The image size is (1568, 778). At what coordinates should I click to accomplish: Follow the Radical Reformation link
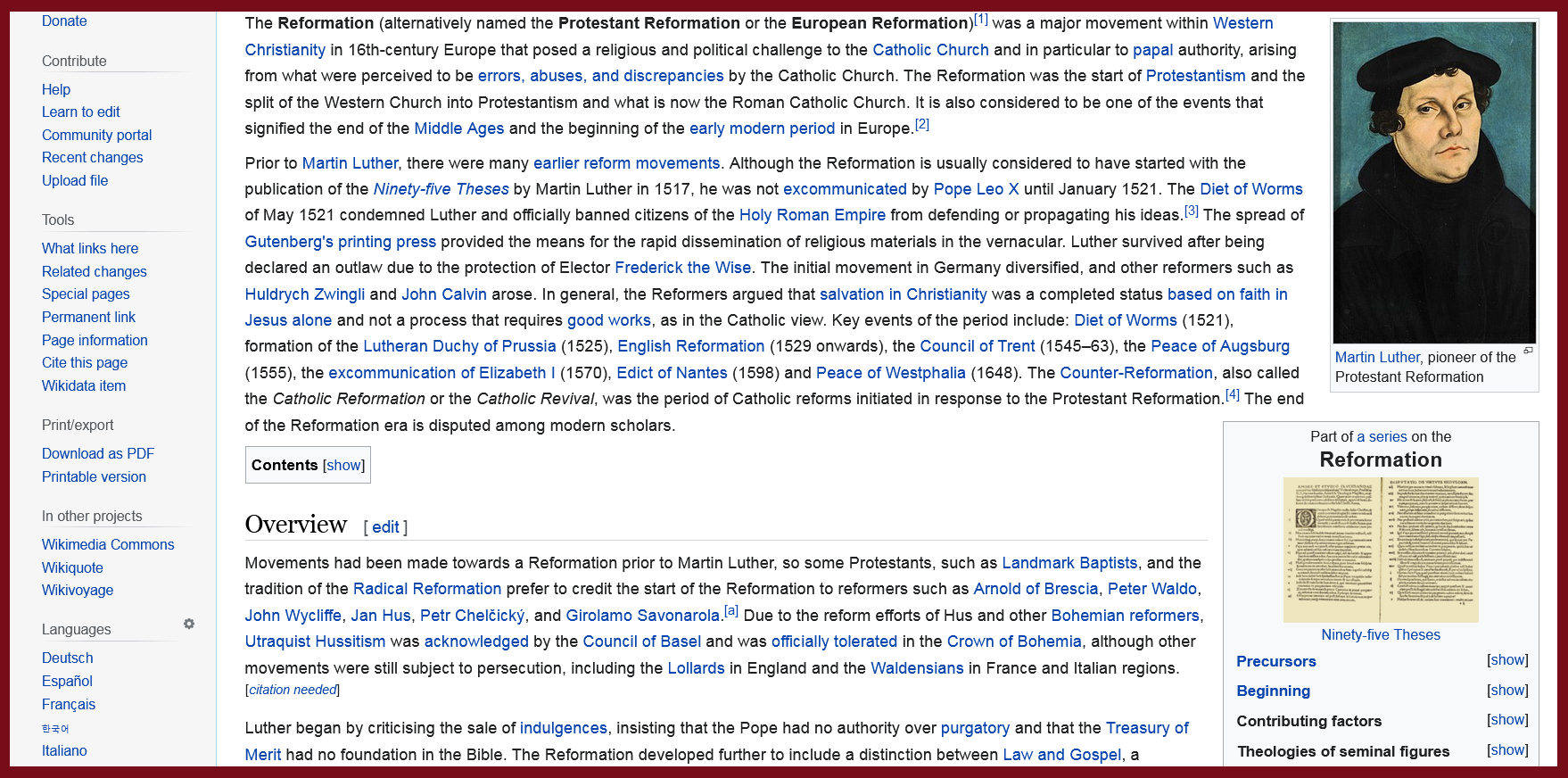(x=427, y=589)
